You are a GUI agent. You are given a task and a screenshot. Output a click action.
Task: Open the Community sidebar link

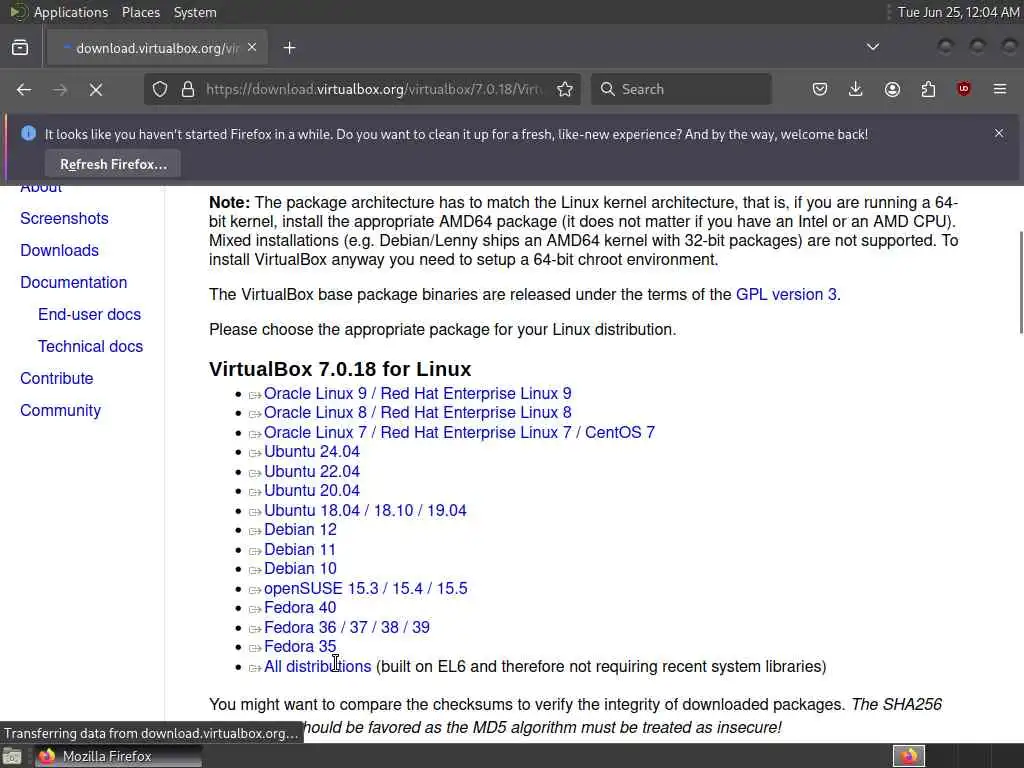pos(60,410)
